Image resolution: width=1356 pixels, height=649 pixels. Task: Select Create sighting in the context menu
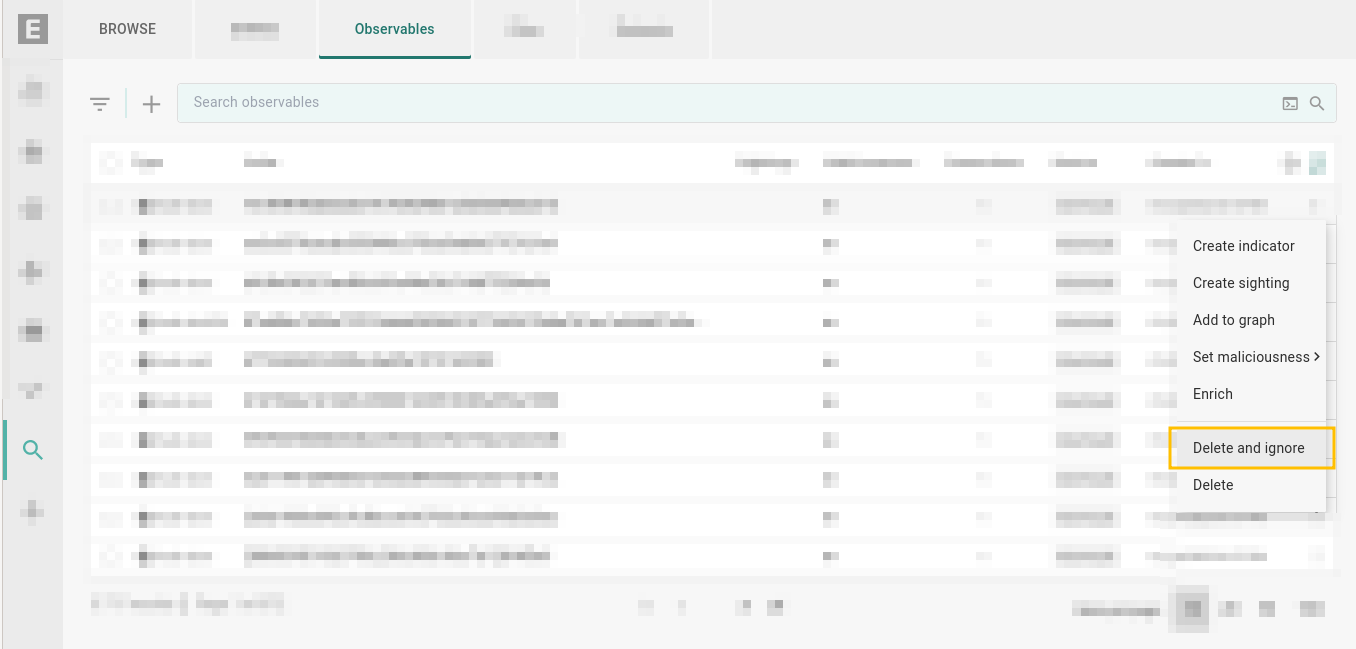[x=1240, y=283]
